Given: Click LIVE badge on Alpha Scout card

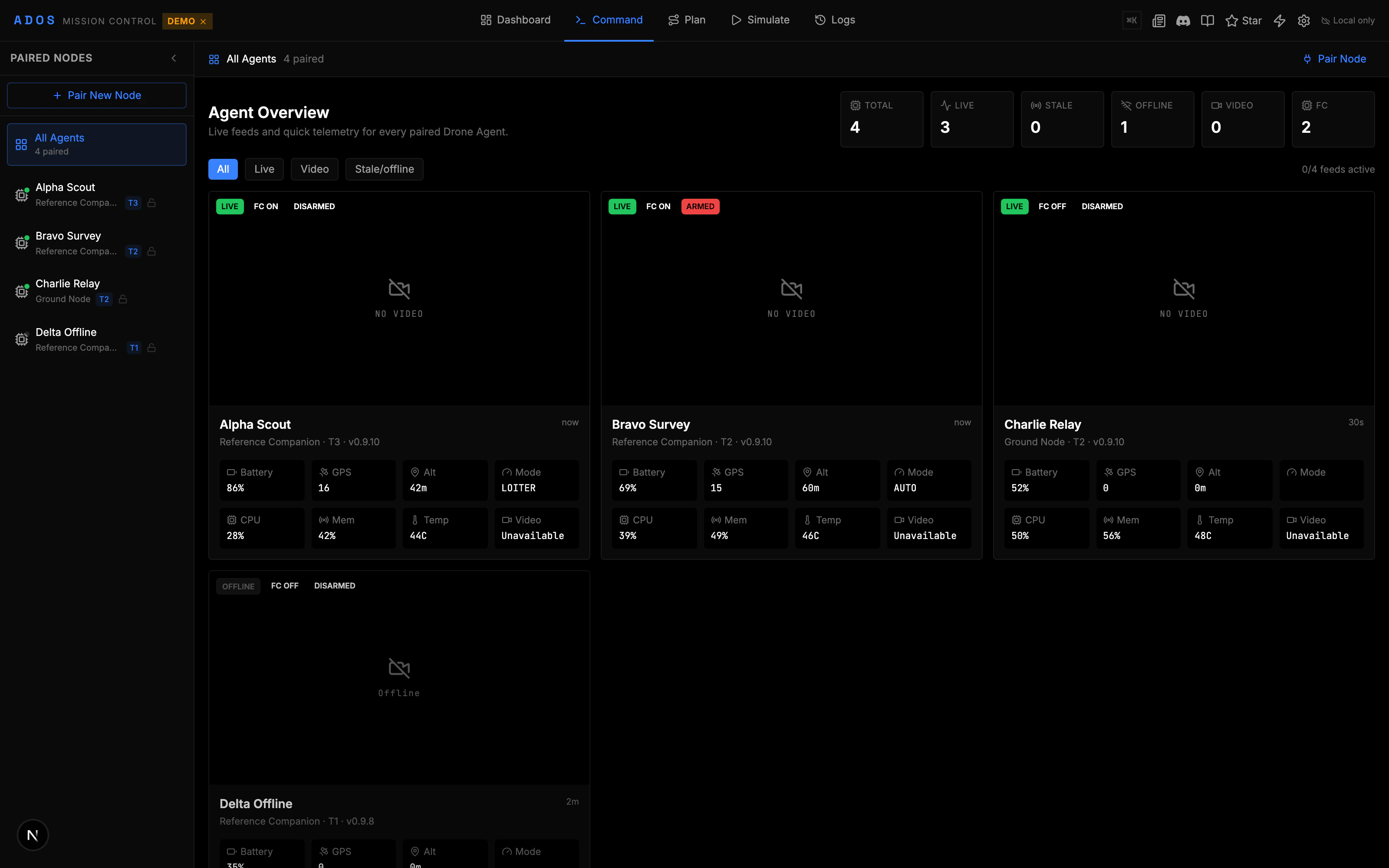Looking at the screenshot, I should (230, 207).
